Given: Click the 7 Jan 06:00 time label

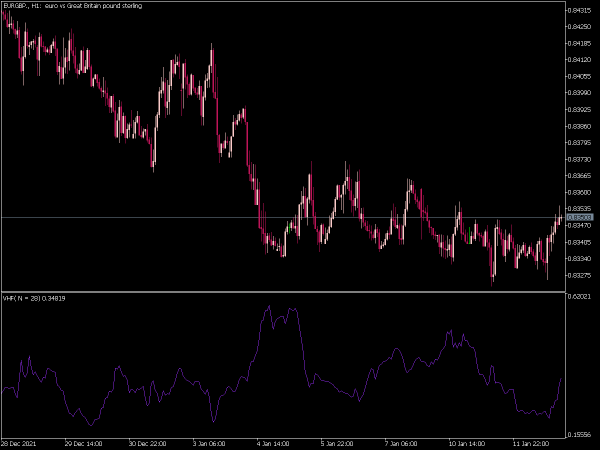Looking at the screenshot, I should pos(401,444).
